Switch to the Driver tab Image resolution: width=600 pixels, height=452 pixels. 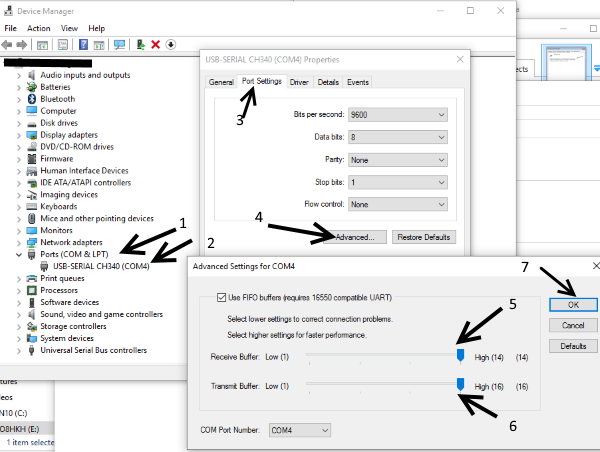click(x=299, y=82)
